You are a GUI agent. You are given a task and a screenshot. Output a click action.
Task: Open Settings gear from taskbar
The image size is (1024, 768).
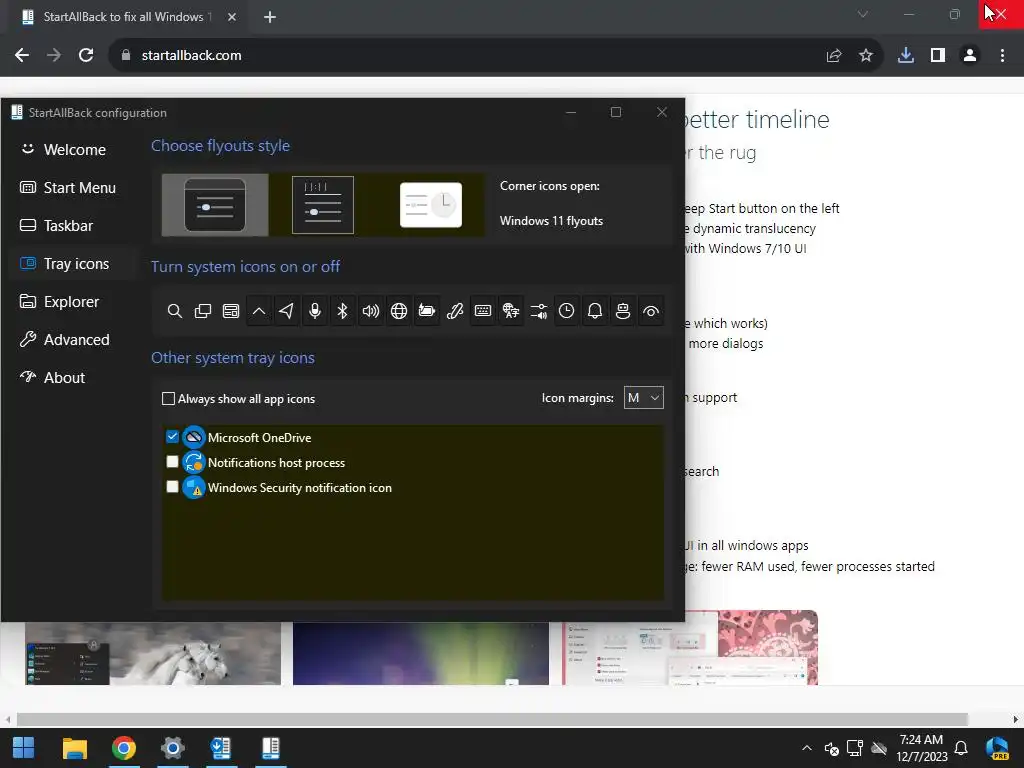point(172,748)
